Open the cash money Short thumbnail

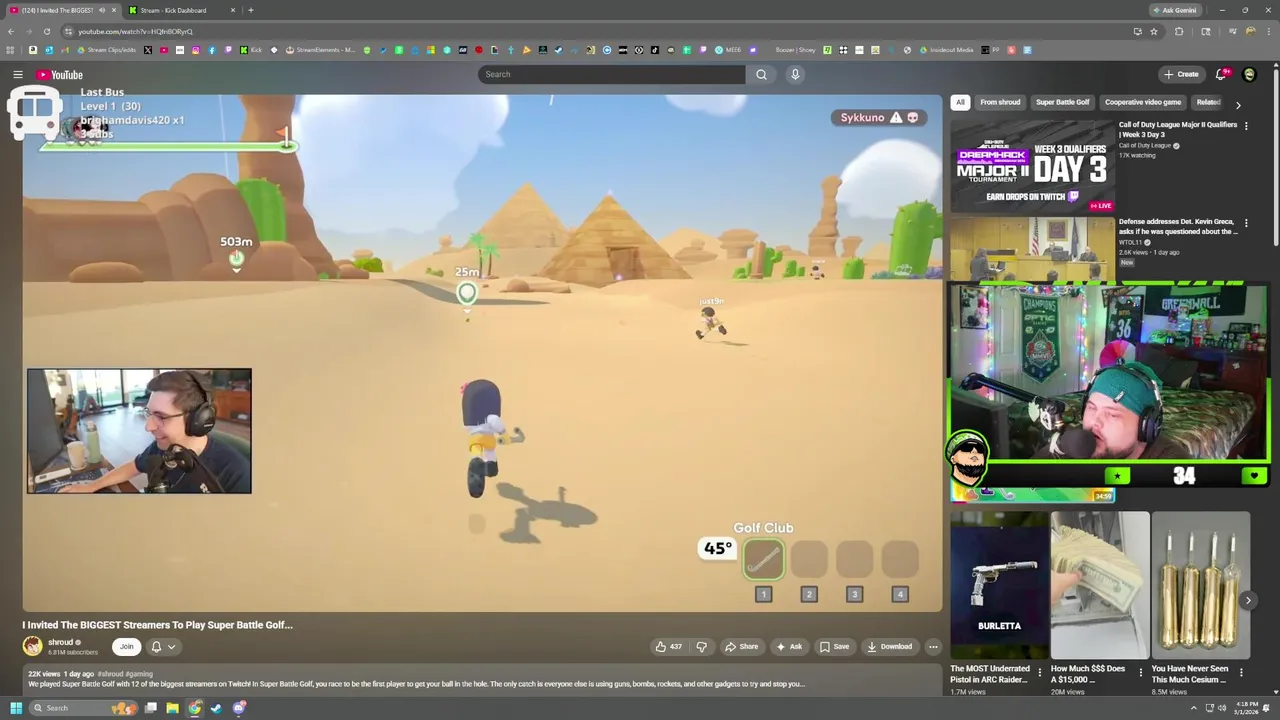1100,585
